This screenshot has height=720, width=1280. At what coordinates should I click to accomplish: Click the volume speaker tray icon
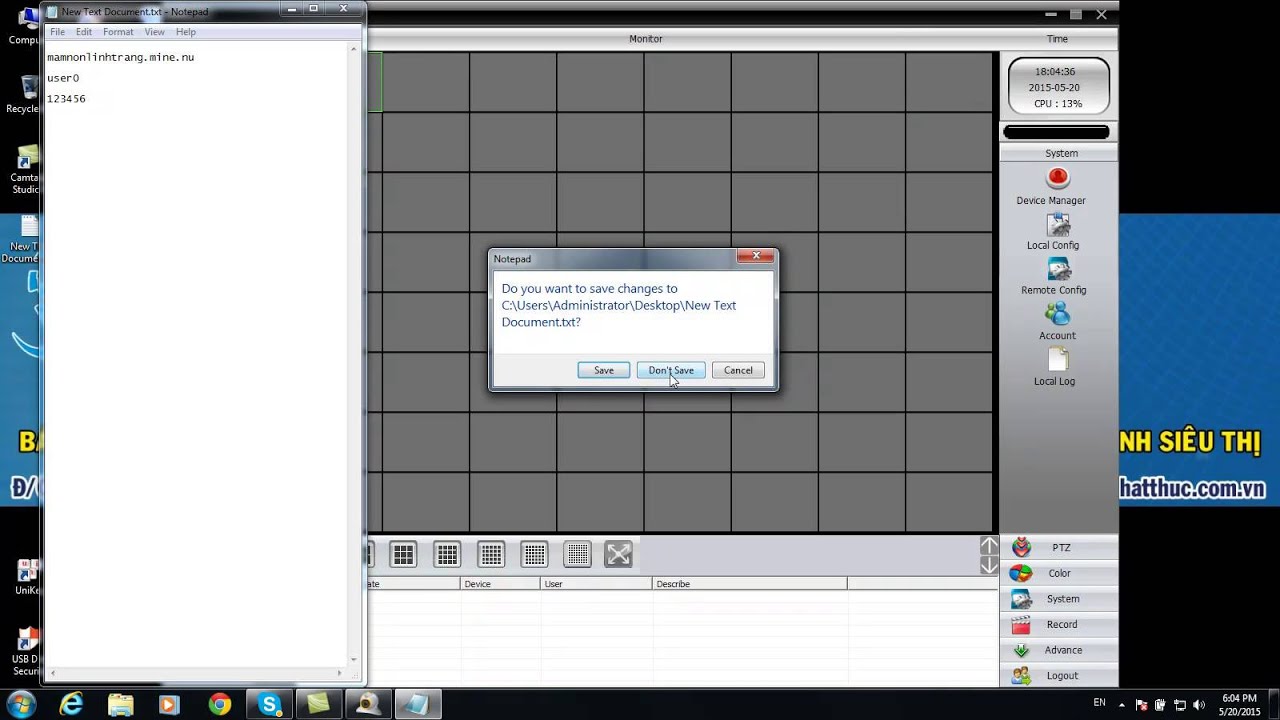coord(1199,705)
